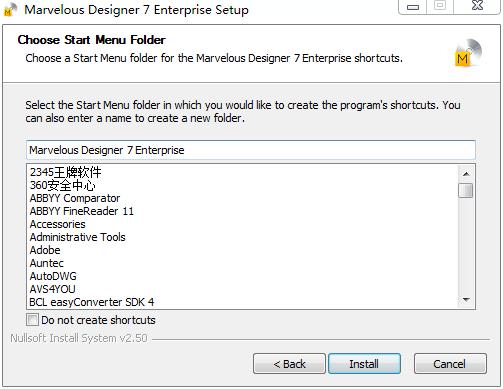Click the Start Menu folder name field
Screen dimensions: 503x389
[251, 150]
